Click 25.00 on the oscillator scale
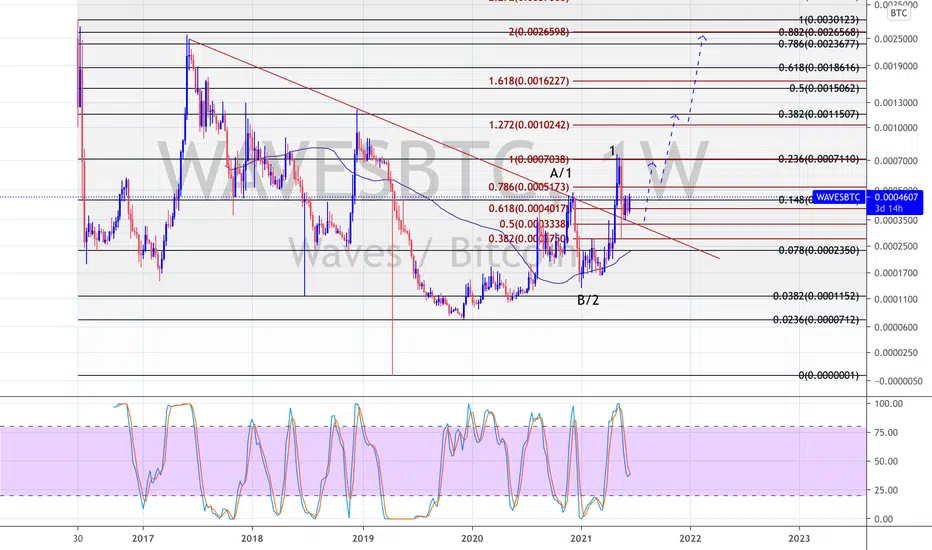The image size is (932, 550). point(887,490)
